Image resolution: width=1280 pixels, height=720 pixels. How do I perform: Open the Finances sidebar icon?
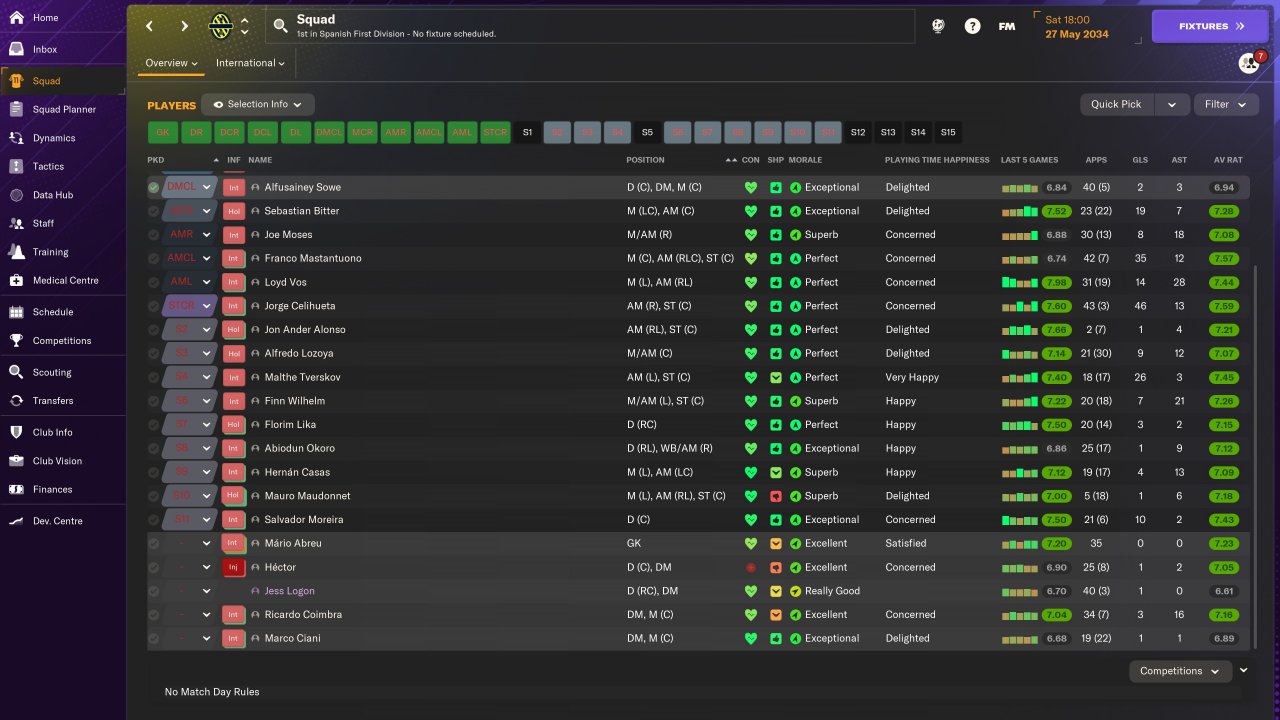16,489
